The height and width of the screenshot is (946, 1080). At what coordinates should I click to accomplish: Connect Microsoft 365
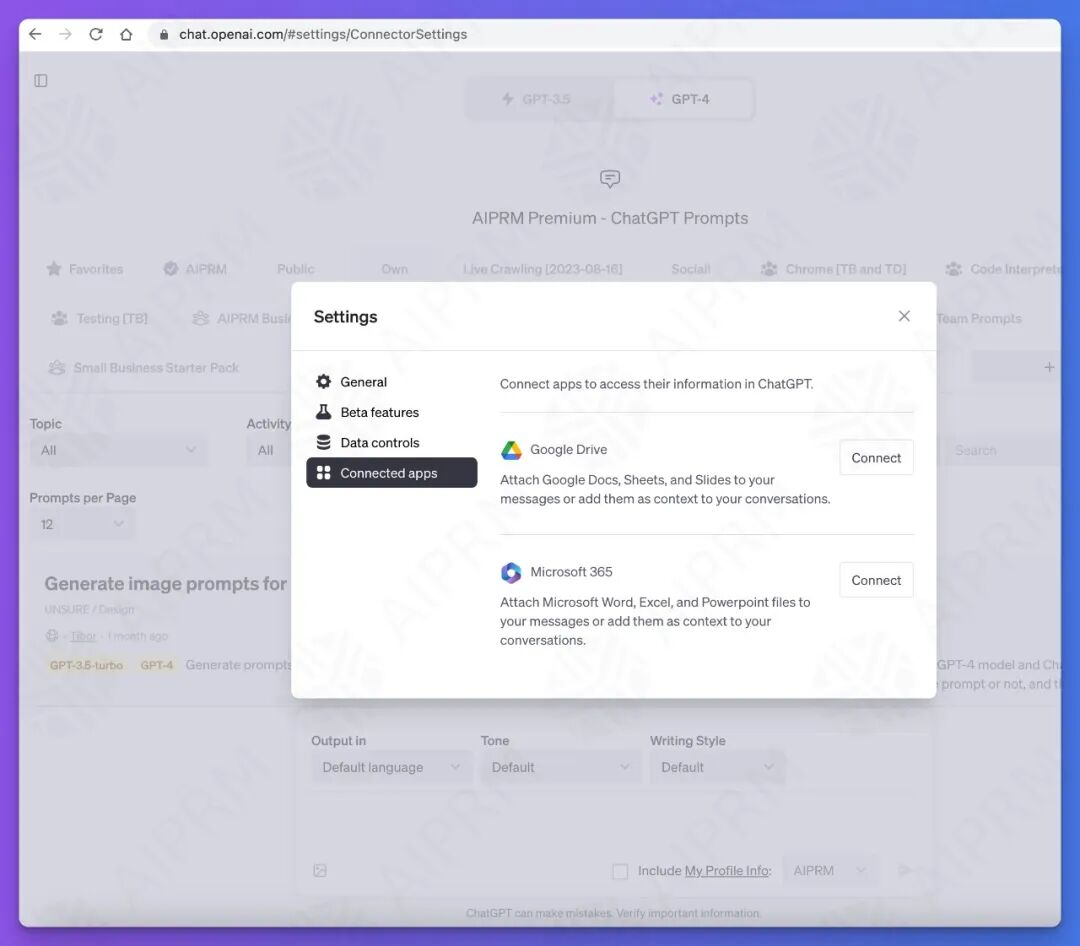tap(875, 580)
